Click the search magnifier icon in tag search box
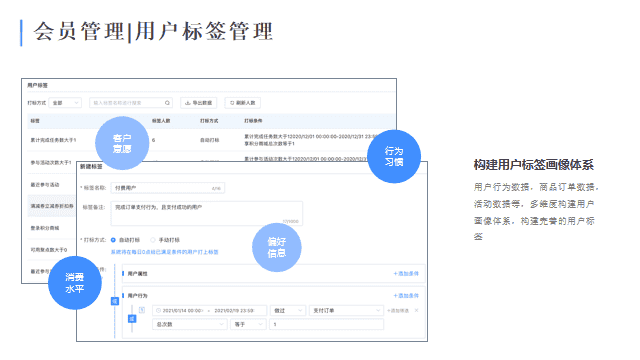The width and height of the screenshot is (640, 360). pos(167,103)
